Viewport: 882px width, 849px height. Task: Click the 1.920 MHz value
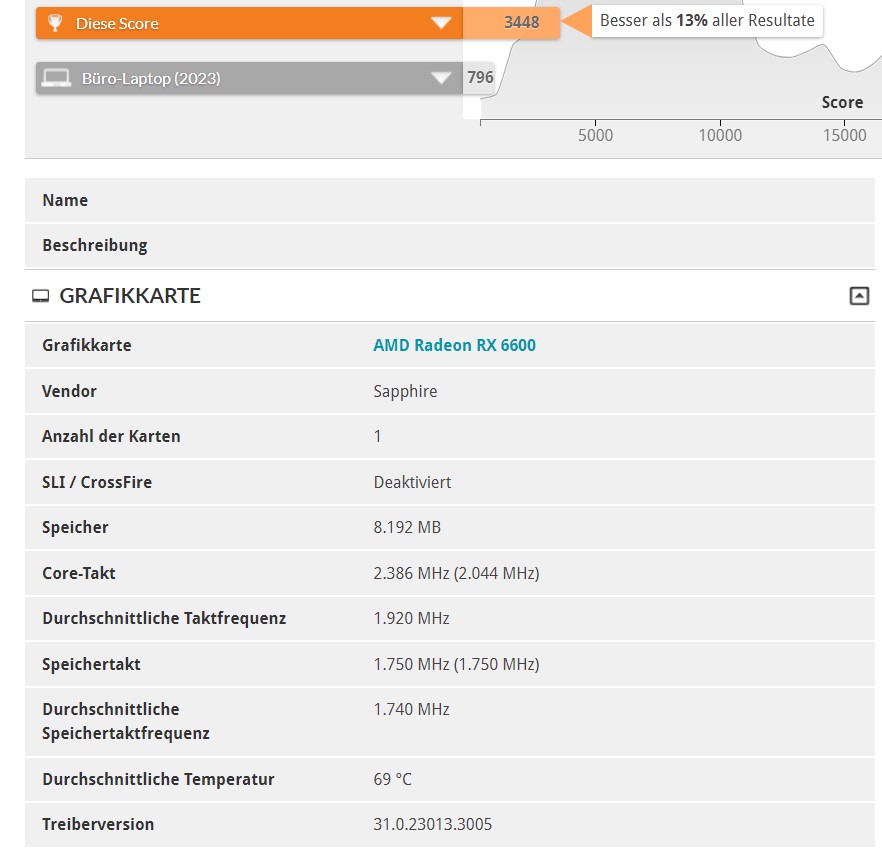pyautogui.click(x=412, y=618)
